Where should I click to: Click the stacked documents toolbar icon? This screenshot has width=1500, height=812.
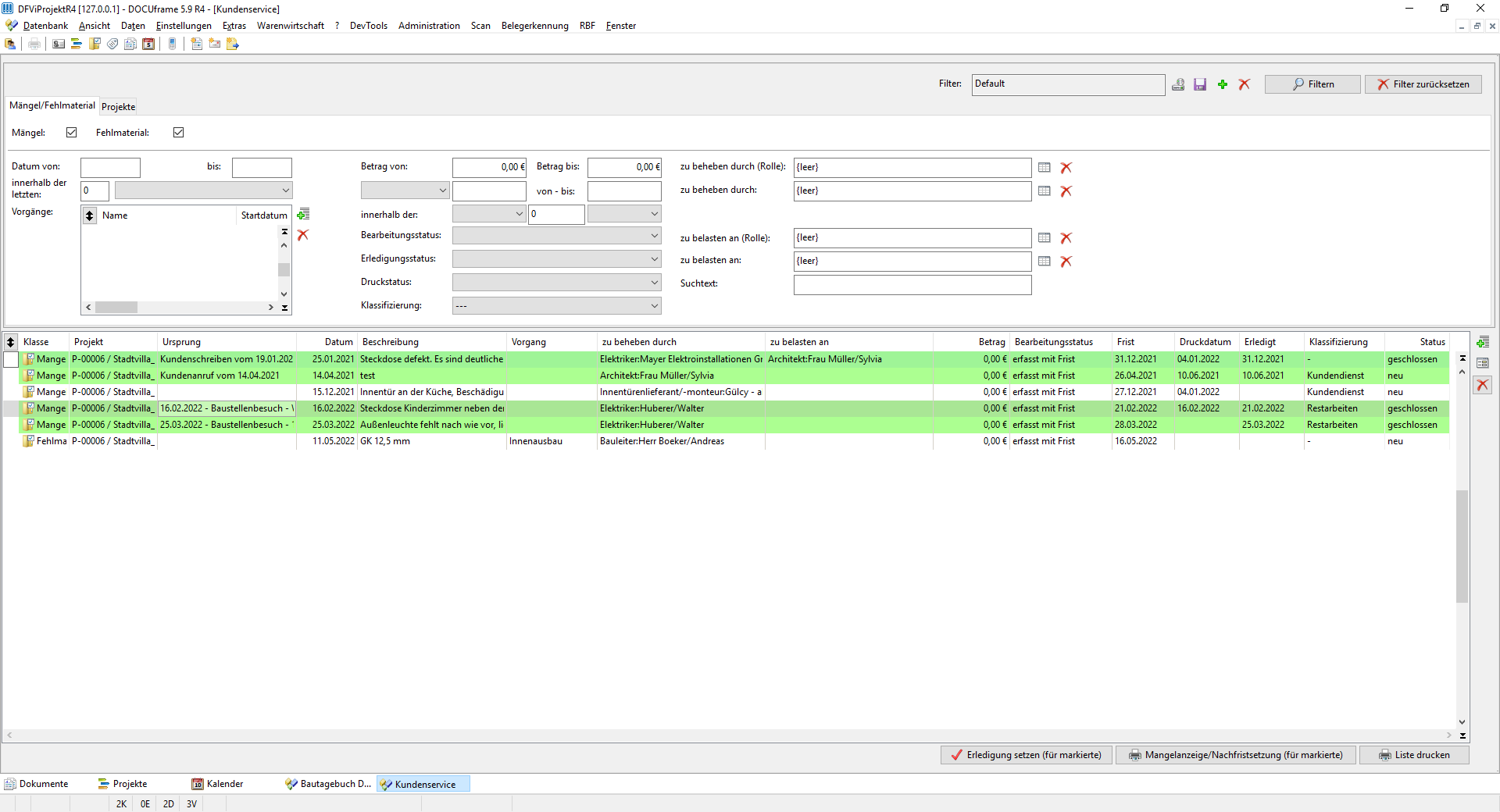[130, 45]
